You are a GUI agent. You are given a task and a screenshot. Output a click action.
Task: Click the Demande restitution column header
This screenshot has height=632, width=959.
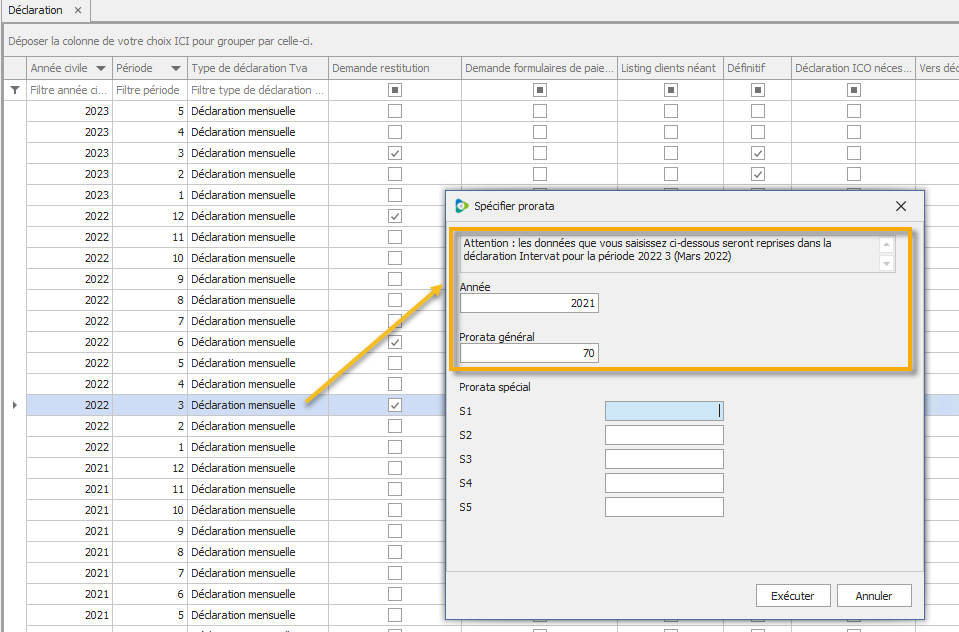[x=394, y=68]
